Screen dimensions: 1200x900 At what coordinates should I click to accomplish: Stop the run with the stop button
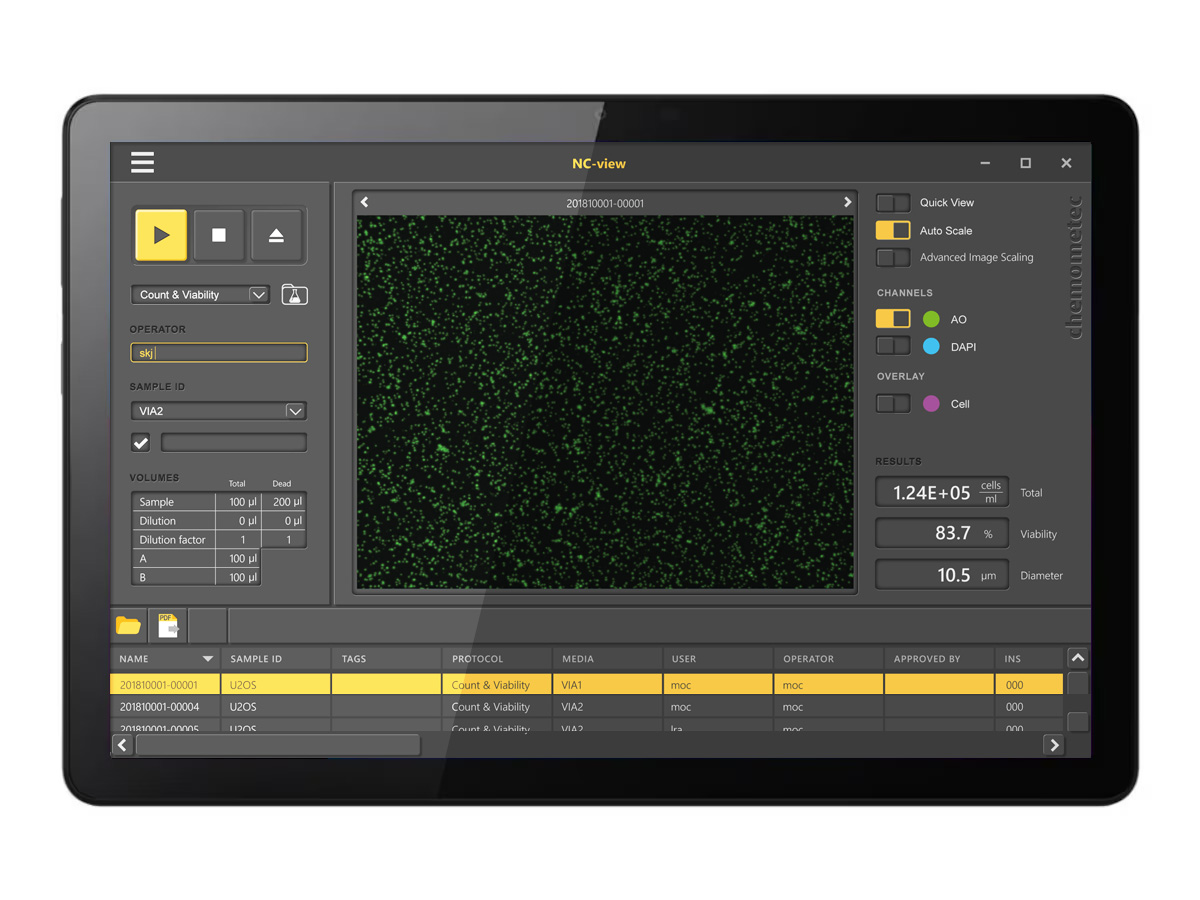pyautogui.click(x=219, y=235)
